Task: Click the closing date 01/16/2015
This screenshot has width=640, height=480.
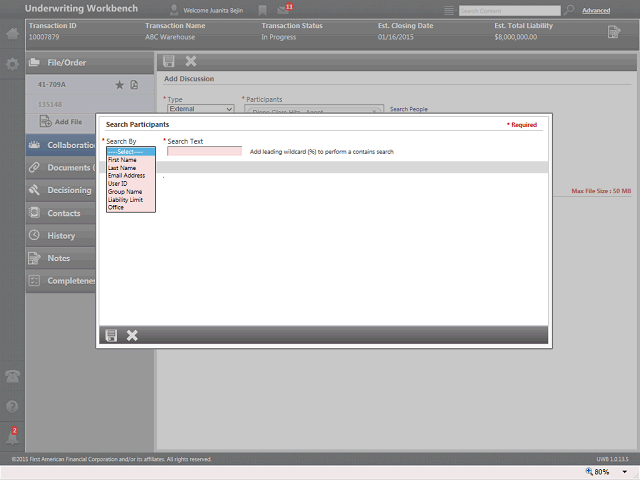Action: coord(396,37)
